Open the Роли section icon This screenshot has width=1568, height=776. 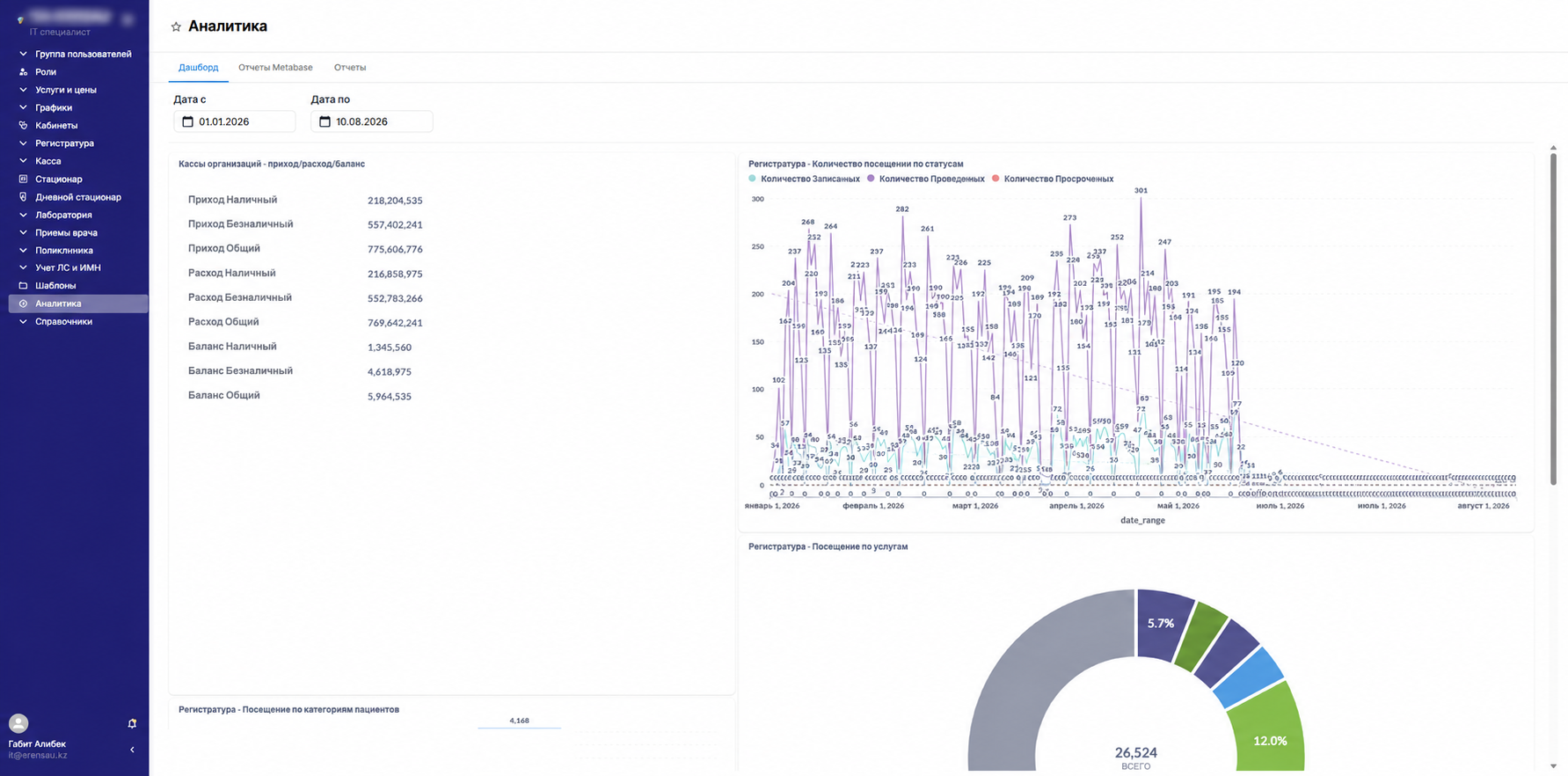[23, 72]
